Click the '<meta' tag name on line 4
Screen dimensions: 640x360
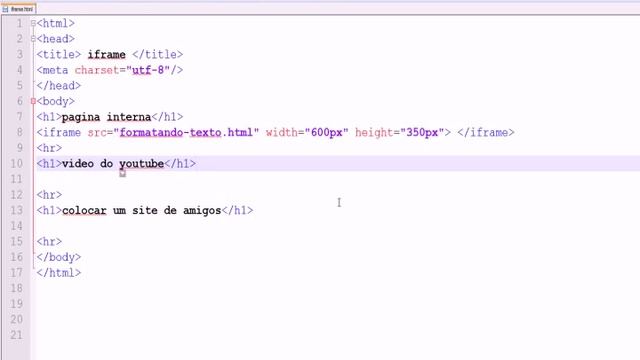coord(52,70)
